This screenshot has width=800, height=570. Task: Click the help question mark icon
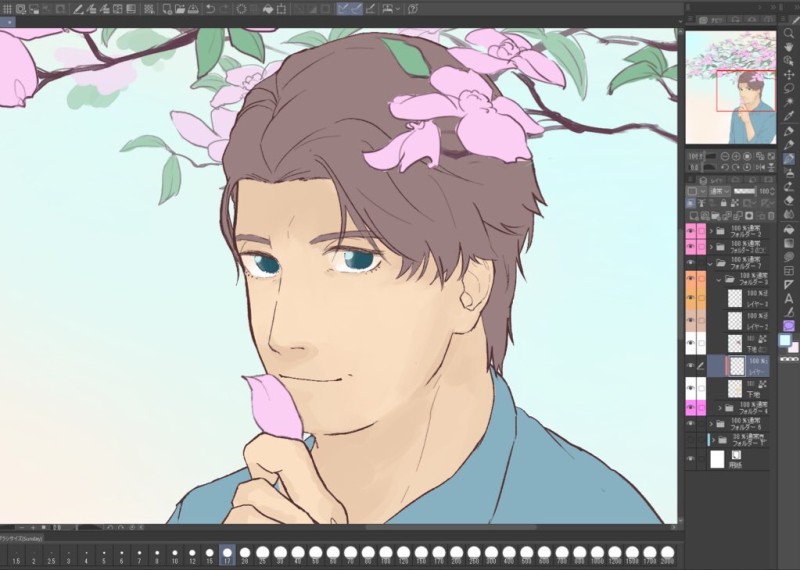click(x=413, y=9)
